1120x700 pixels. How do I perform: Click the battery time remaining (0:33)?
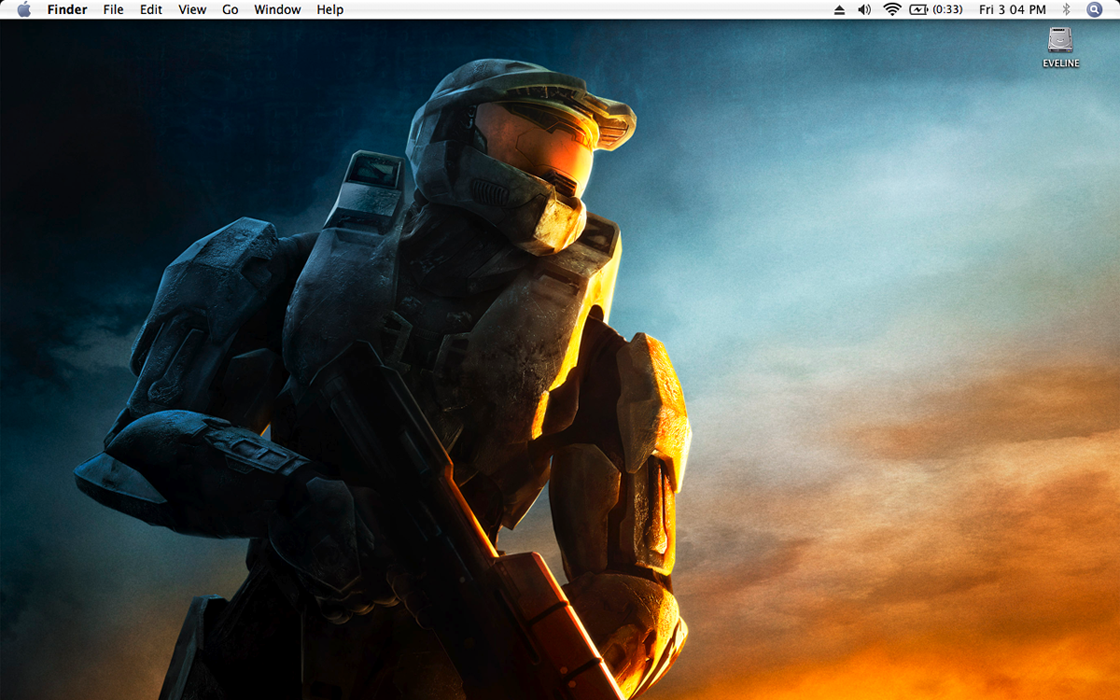pyautogui.click(x=947, y=9)
